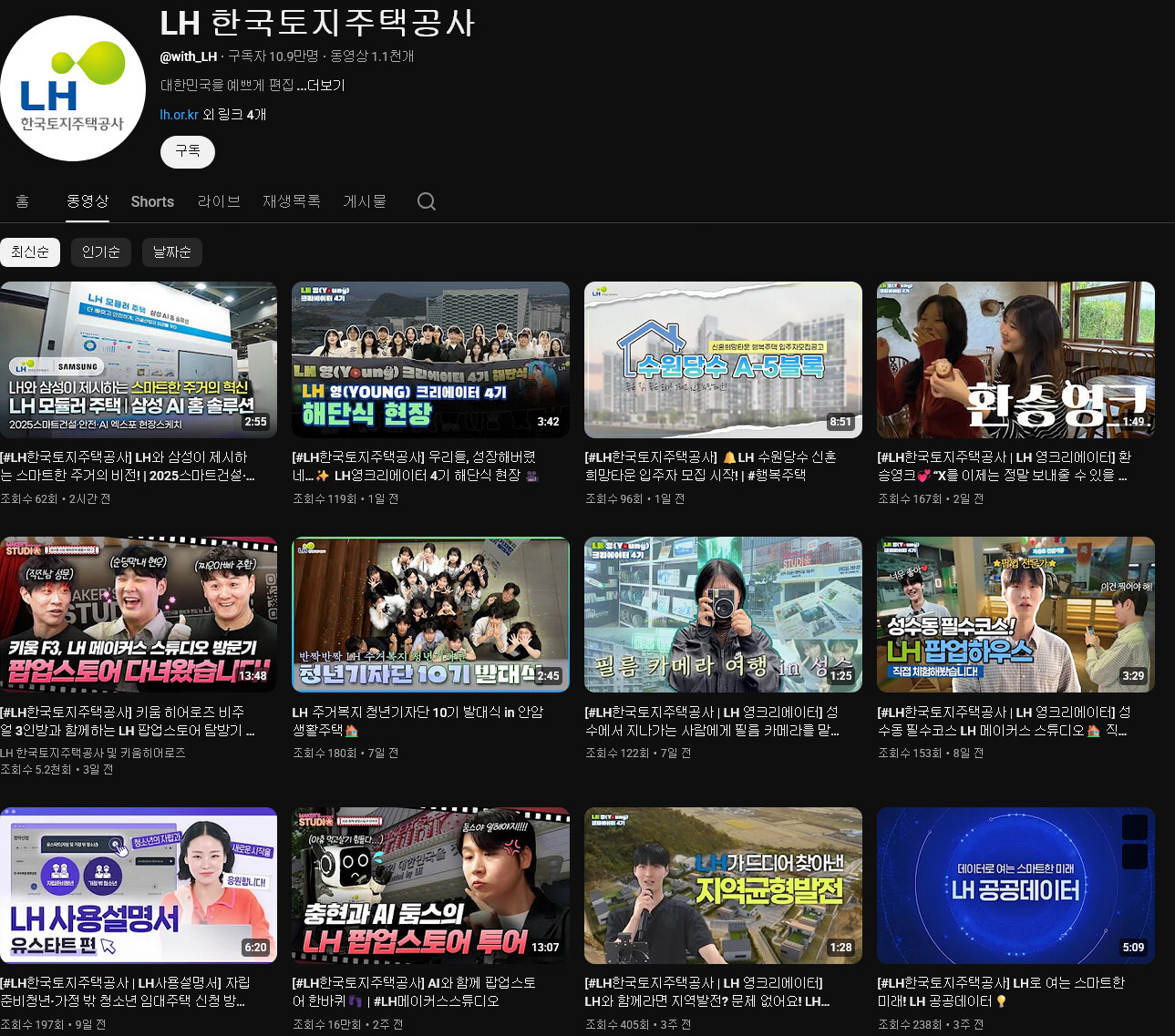The width and height of the screenshot is (1175, 1036).
Task: Click the 6:20 duration badge
Action: pos(256,948)
